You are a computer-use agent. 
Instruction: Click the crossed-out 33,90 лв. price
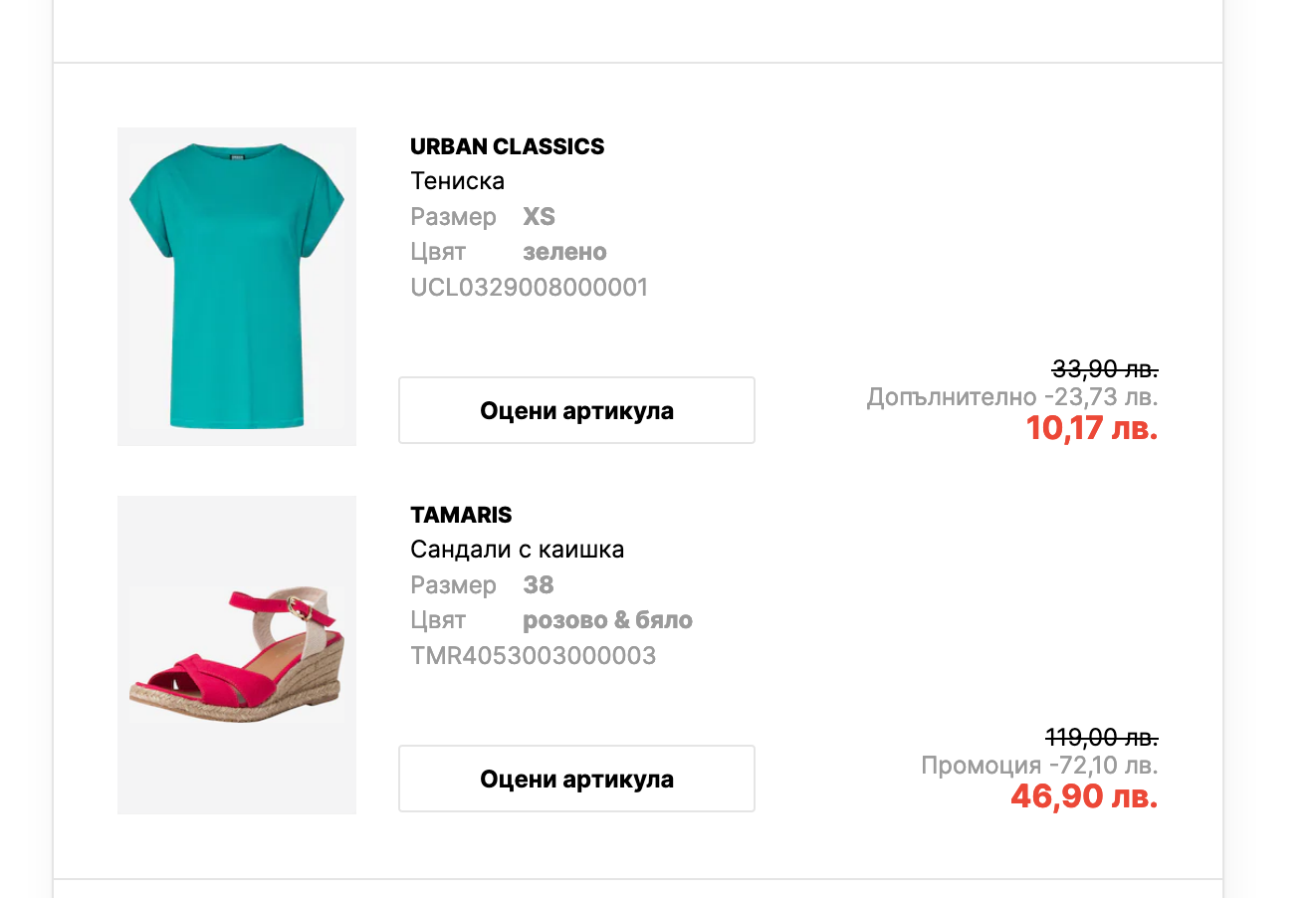[1104, 369]
